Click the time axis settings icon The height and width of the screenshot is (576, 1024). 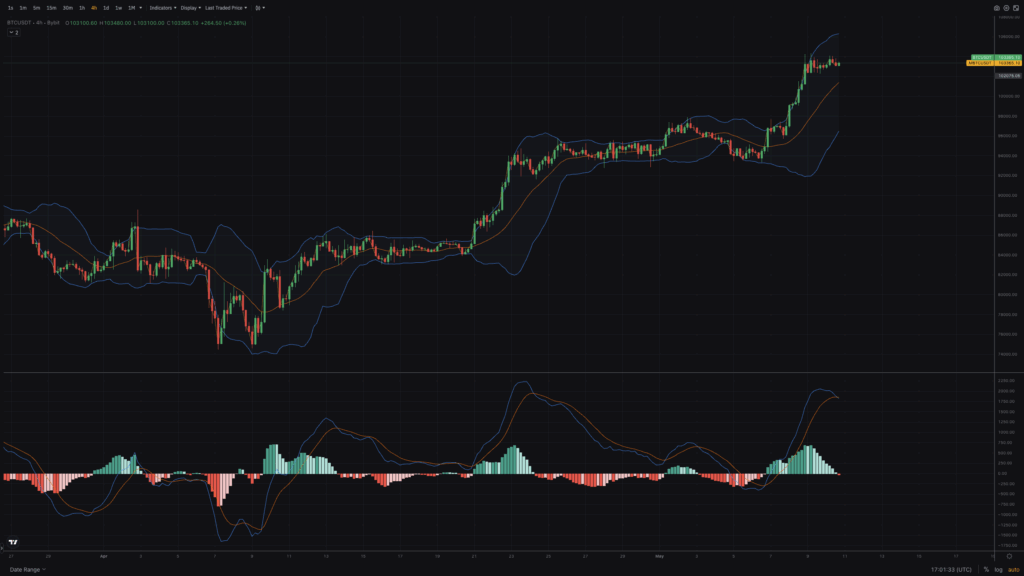[x=1009, y=555]
